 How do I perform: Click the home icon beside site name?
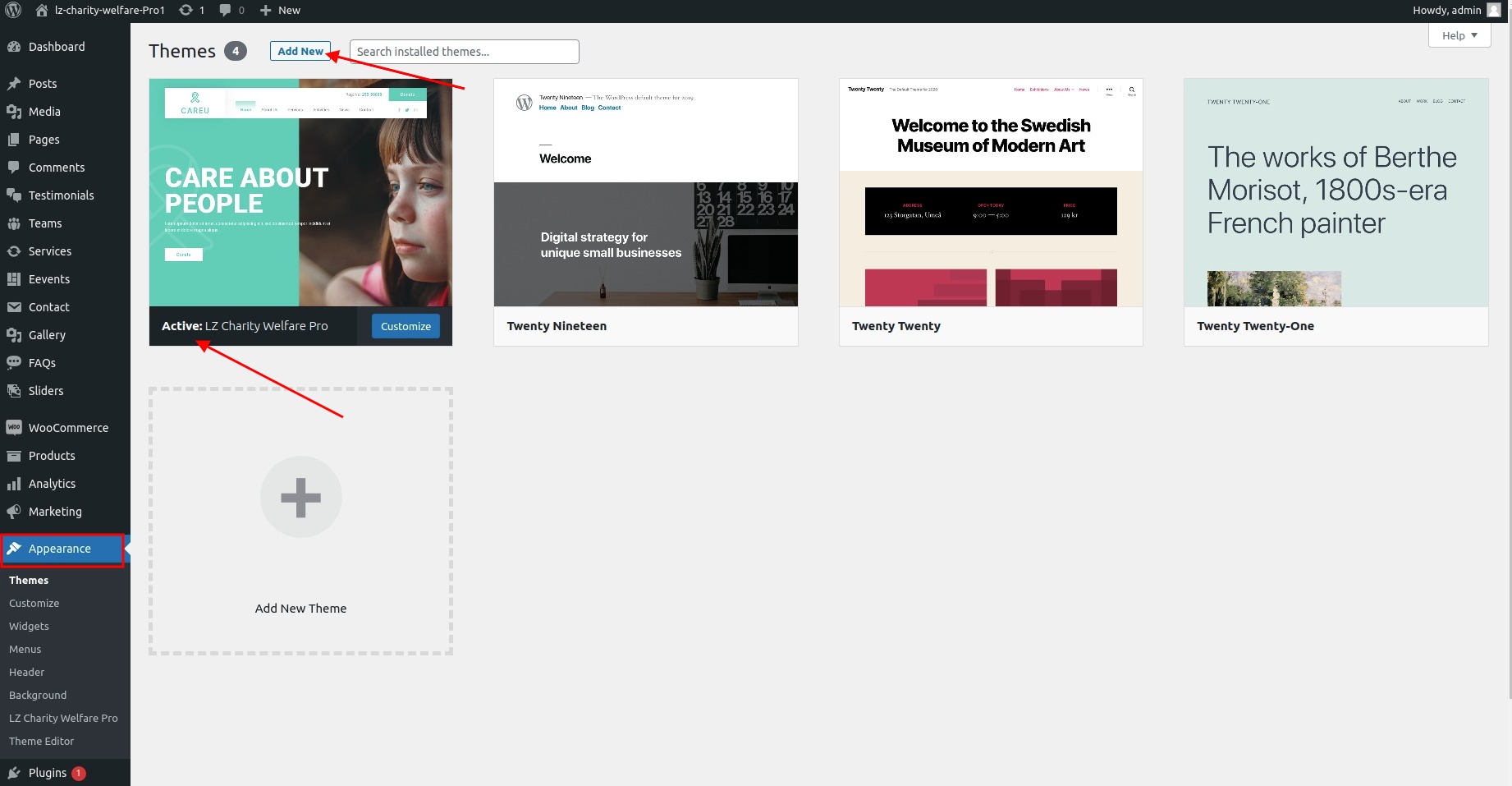[x=42, y=10]
